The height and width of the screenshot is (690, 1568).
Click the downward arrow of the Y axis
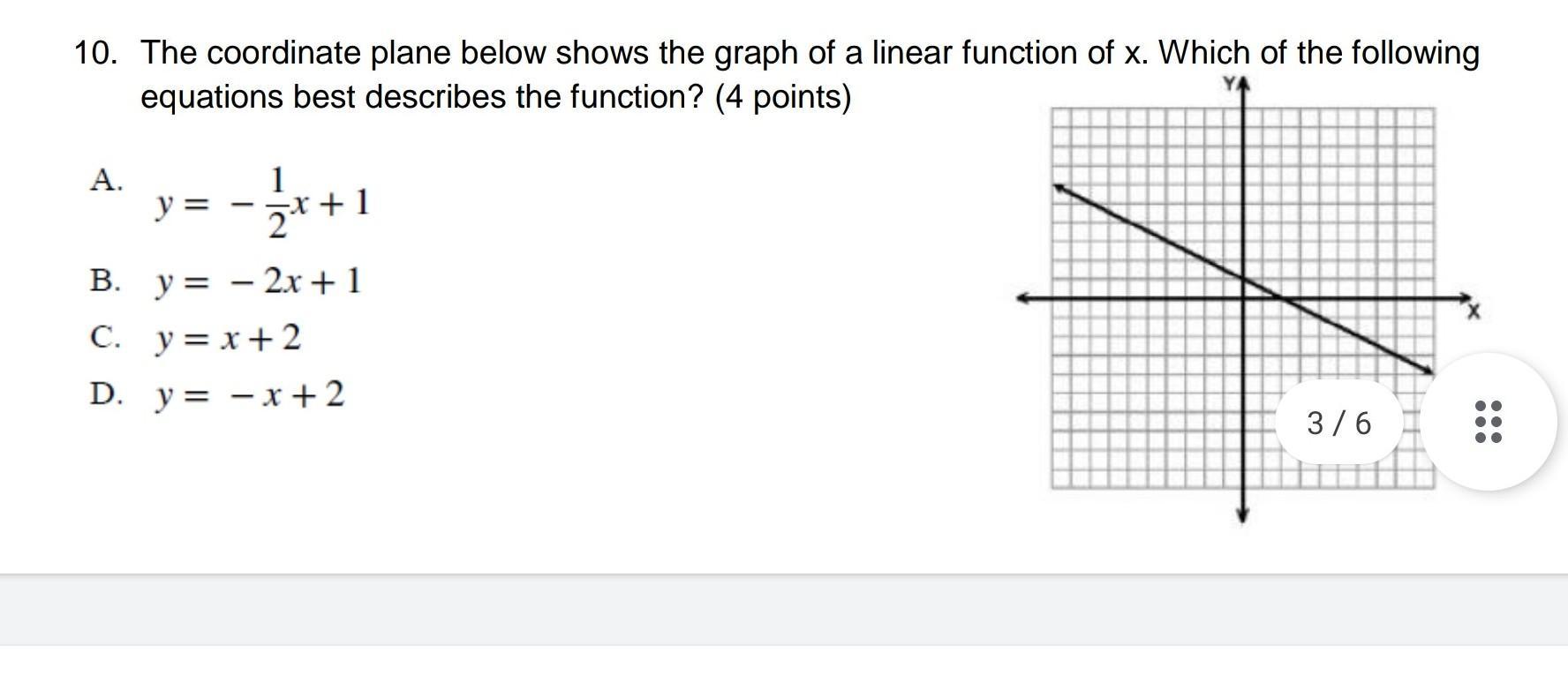[x=1243, y=516]
